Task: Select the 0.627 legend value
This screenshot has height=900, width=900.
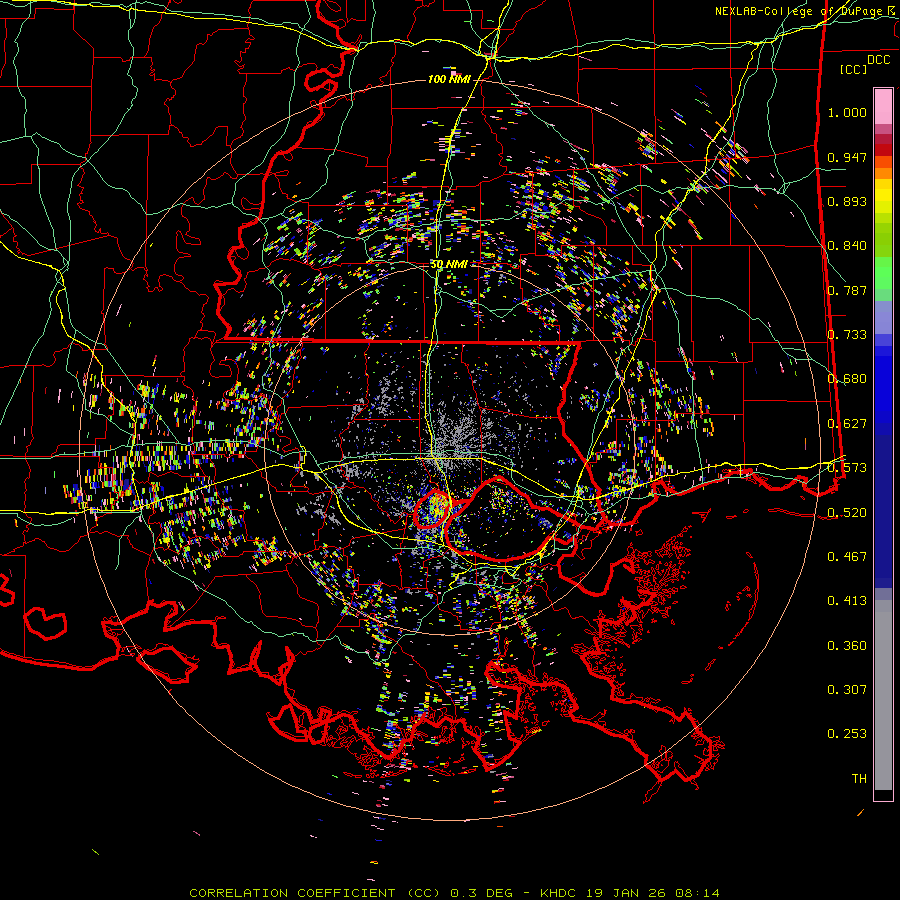Action: pos(847,424)
